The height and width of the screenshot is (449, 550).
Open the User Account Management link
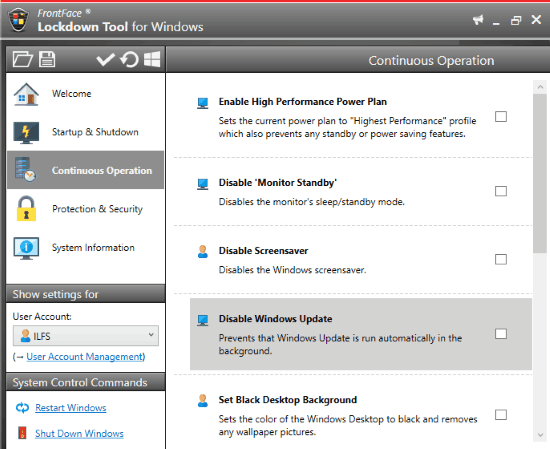(x=85, y=357)
